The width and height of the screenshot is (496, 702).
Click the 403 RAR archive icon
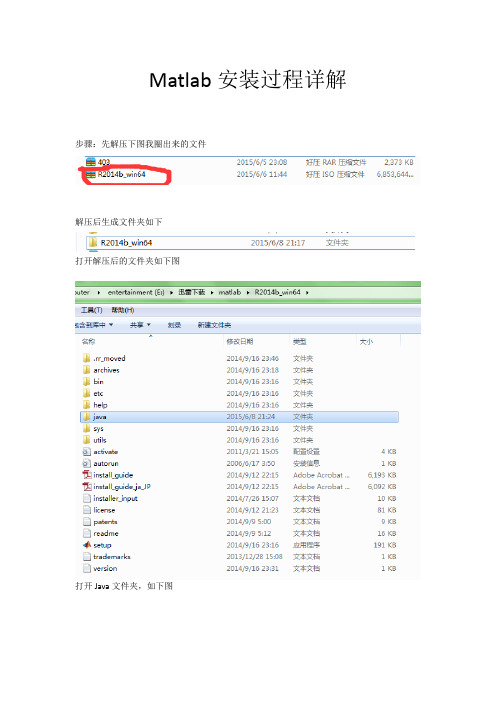point(91,162)
